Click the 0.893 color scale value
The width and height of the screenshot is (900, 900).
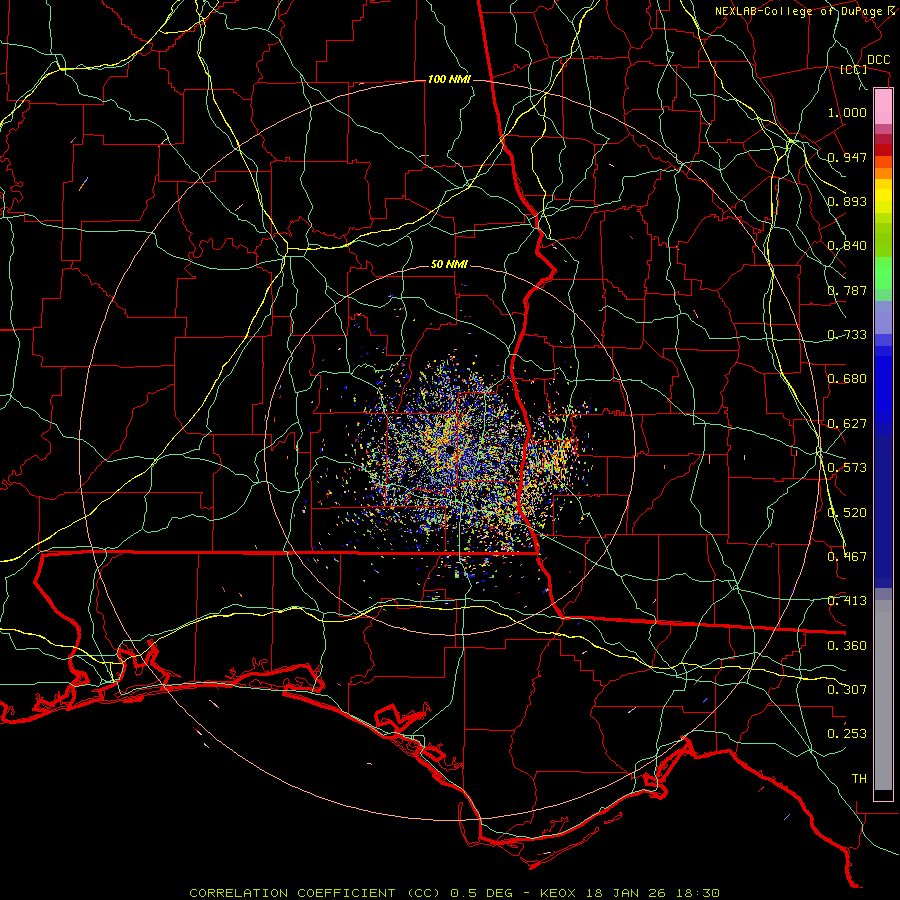(x=847, y=201)
